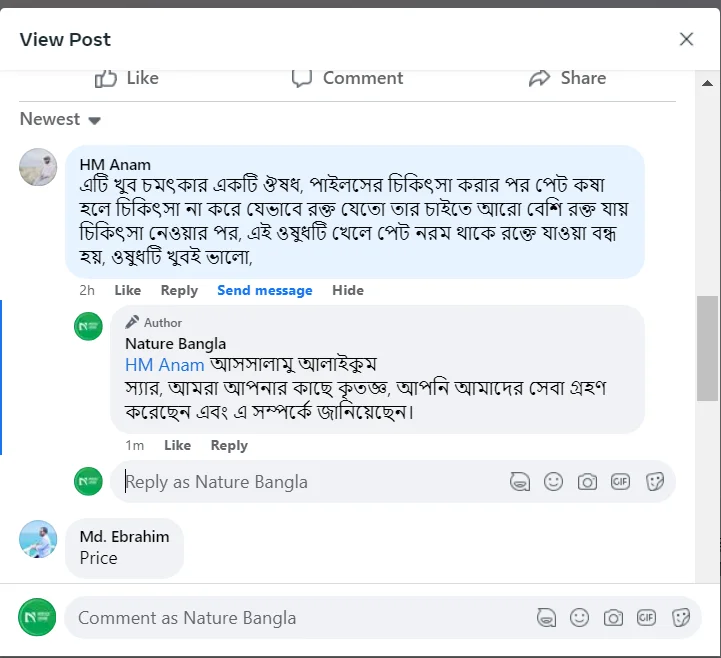Open emoji picker in reply box

point(553,482)
